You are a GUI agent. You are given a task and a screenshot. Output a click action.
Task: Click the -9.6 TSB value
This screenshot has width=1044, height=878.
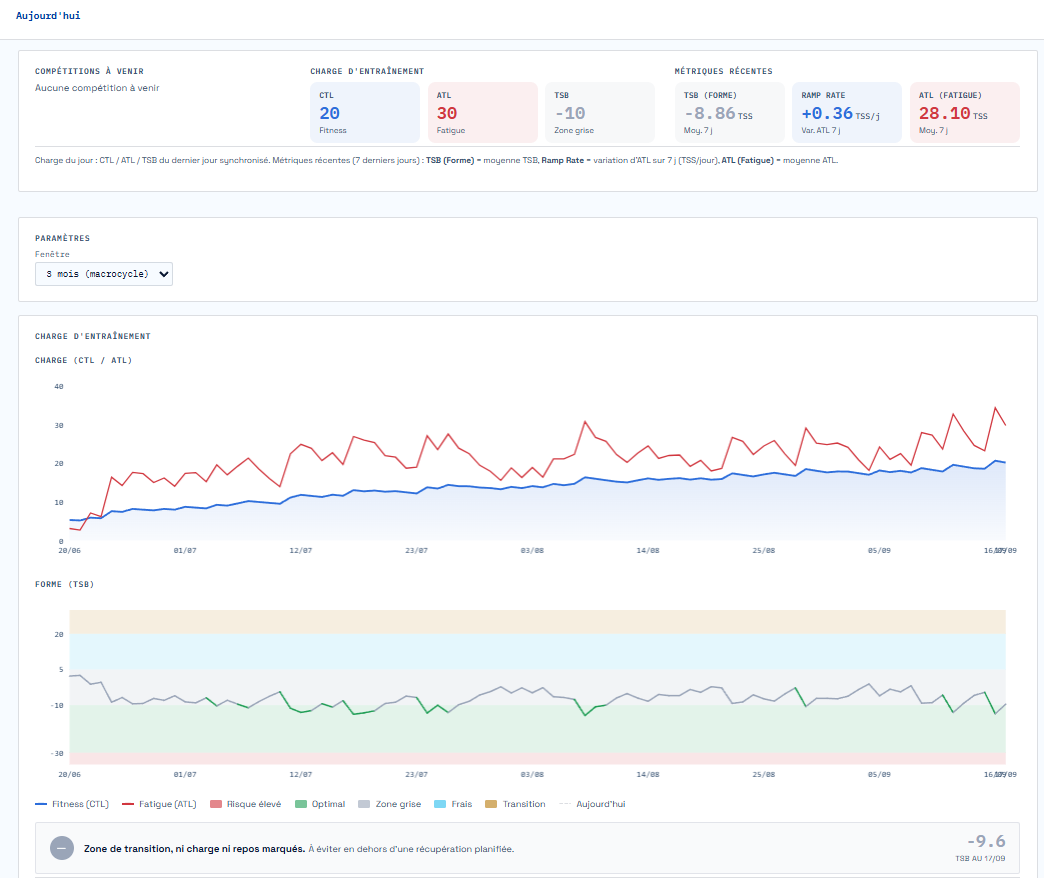(x=986, y=841)
